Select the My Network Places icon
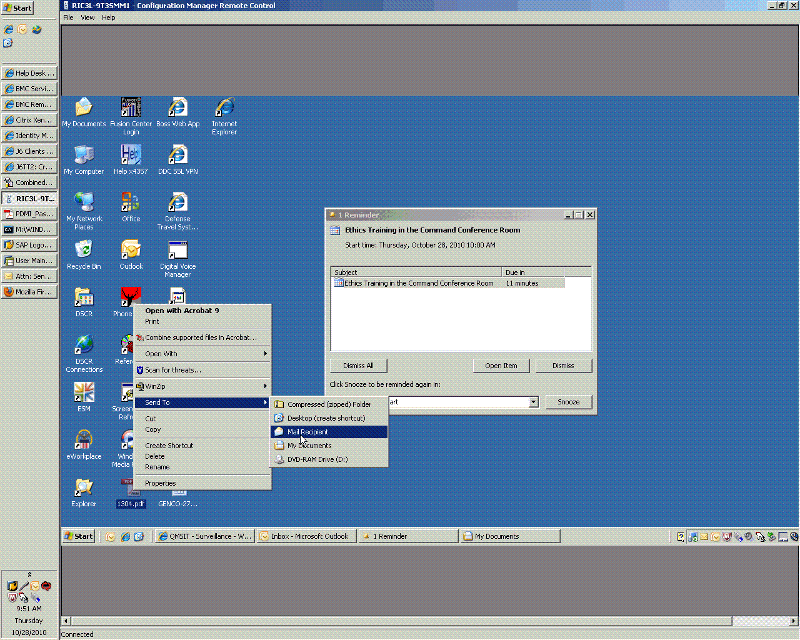Screen dimensions: 800x640 click(x=83, y=201)
